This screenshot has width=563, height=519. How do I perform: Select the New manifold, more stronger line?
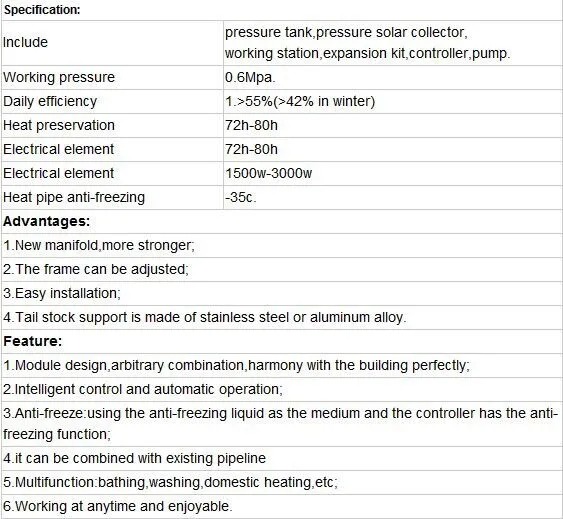(99, 245)
